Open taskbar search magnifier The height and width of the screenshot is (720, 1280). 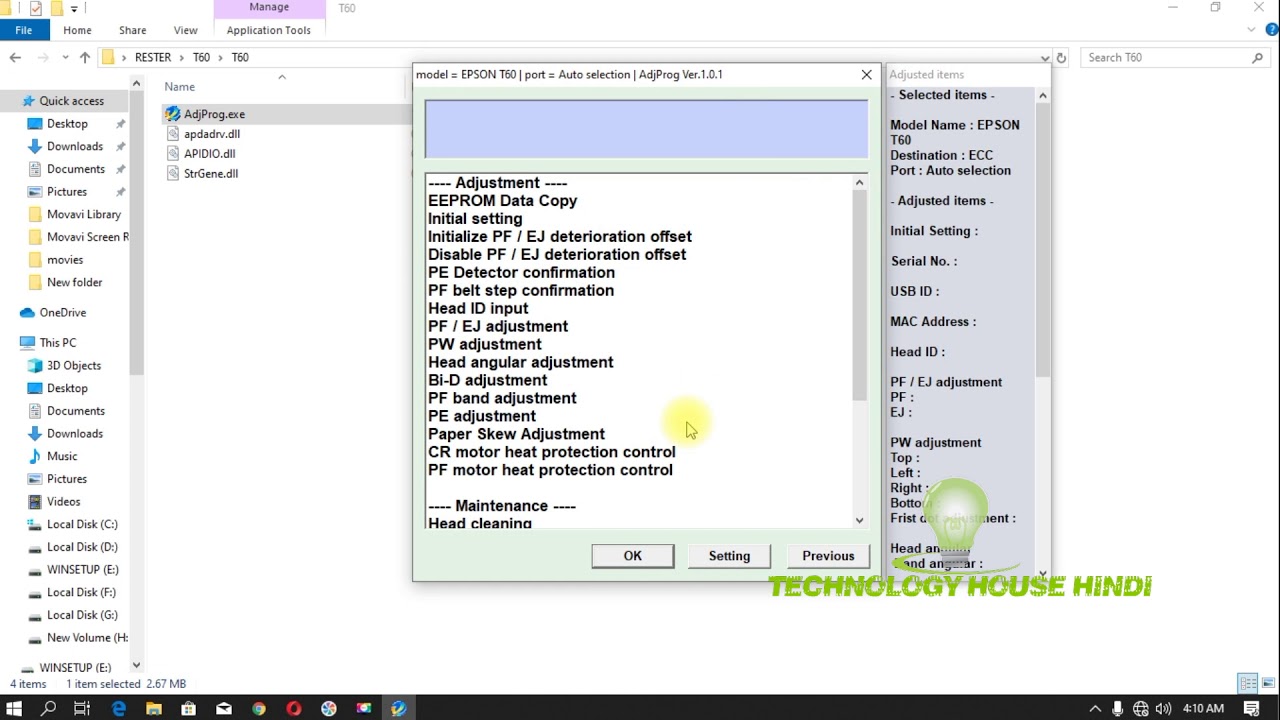tap(48, 708)
